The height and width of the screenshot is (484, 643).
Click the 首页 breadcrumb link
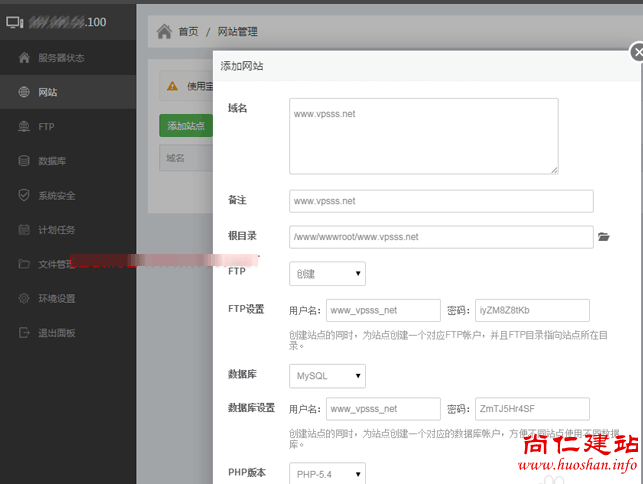point(188,32)
